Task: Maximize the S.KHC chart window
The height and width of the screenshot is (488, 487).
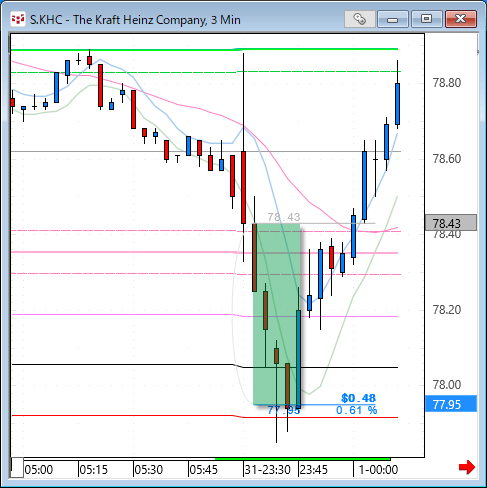Action: (x=426, y=19)
